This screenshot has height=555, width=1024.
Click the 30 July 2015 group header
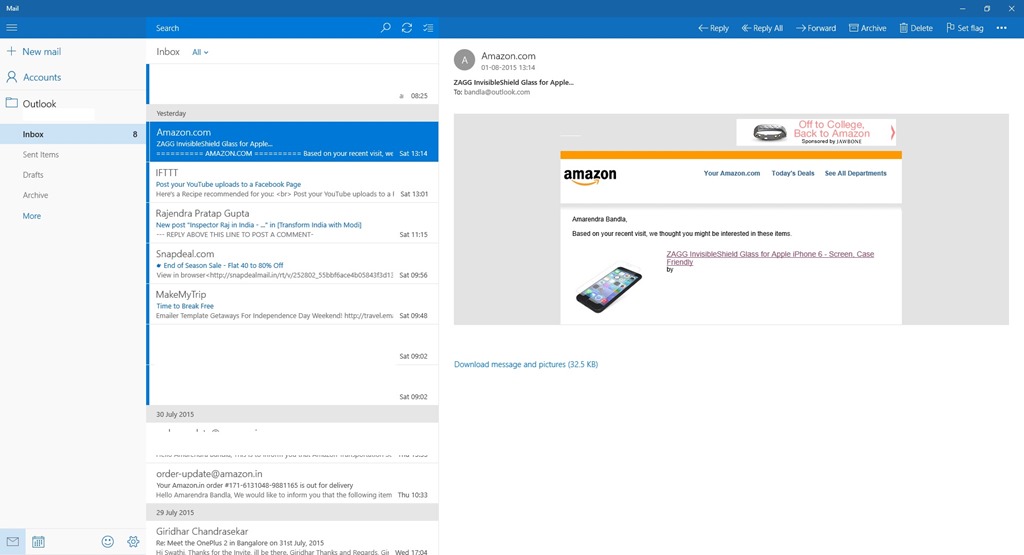click(293, 414)
